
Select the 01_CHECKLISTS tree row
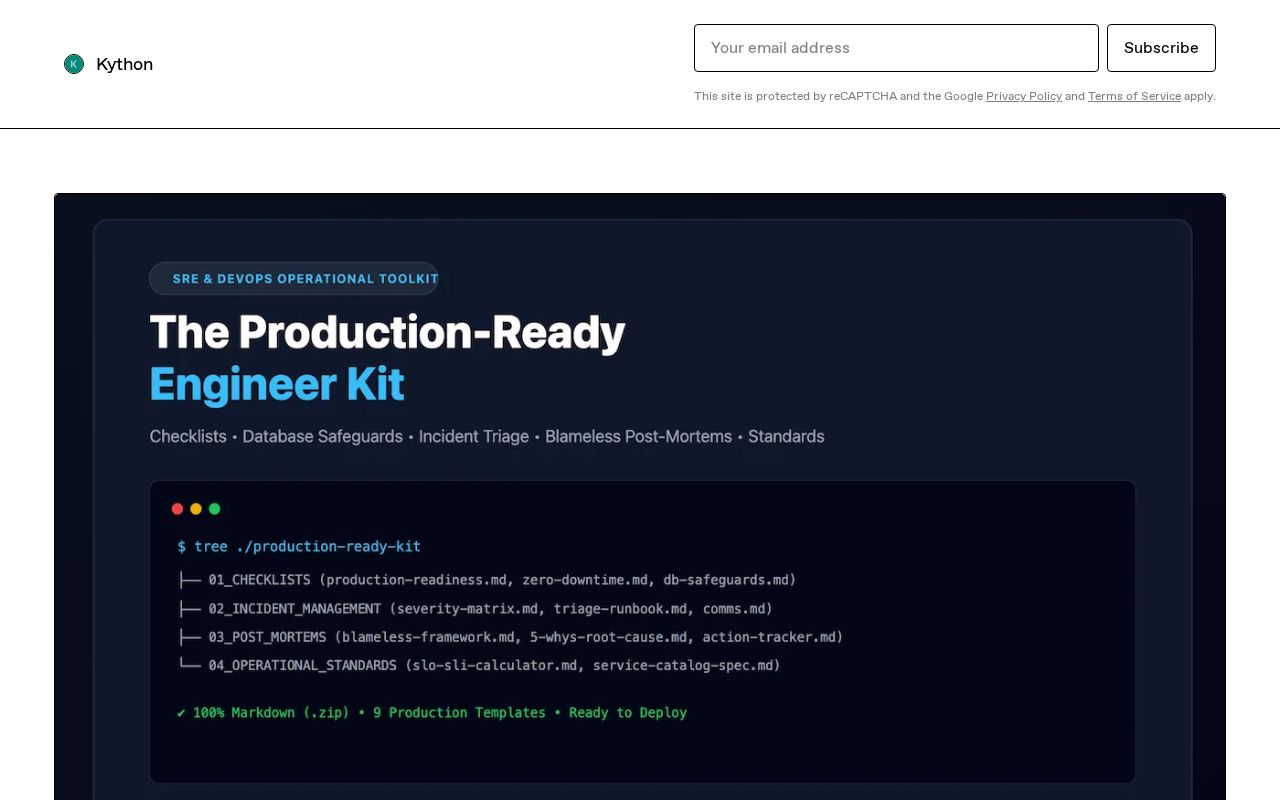point(487,580)
